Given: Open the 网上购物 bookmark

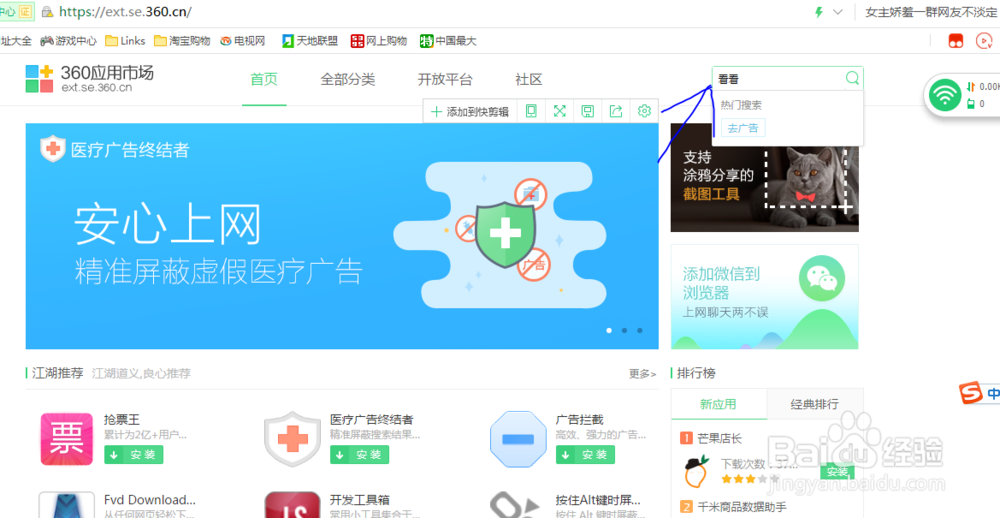Looking at the screenshot, I should coord(379,41).
